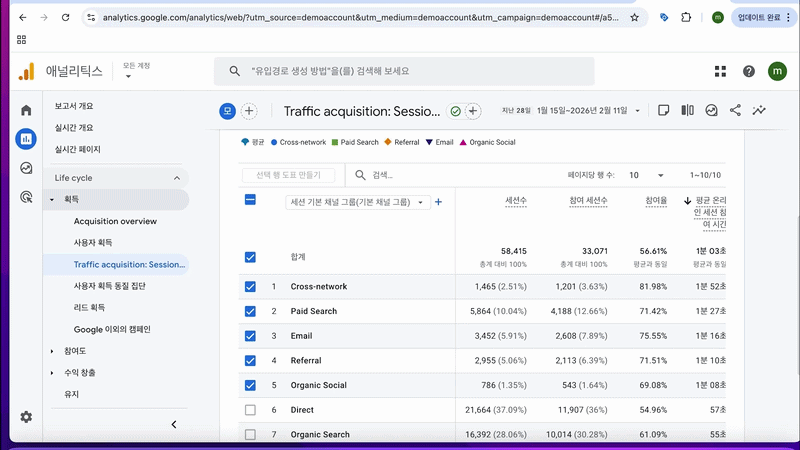This screenshot has width=800, height=450.
Task: Open 사용자 획득 동질 집단 report
Action: pos(110,286)
